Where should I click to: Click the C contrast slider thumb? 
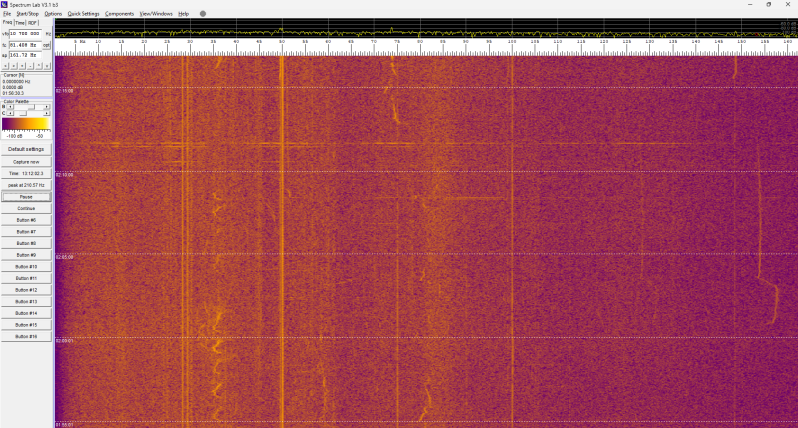(x=23, y=113)
